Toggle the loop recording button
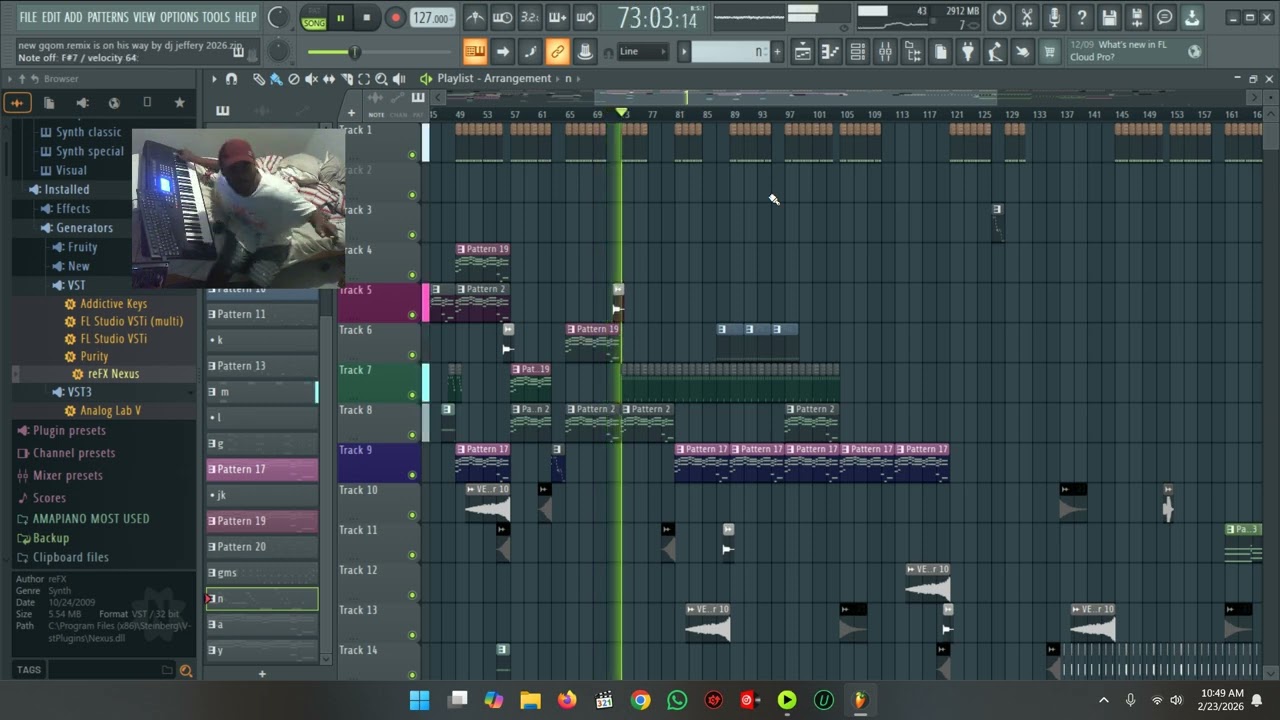 click(x=586, y=17)
